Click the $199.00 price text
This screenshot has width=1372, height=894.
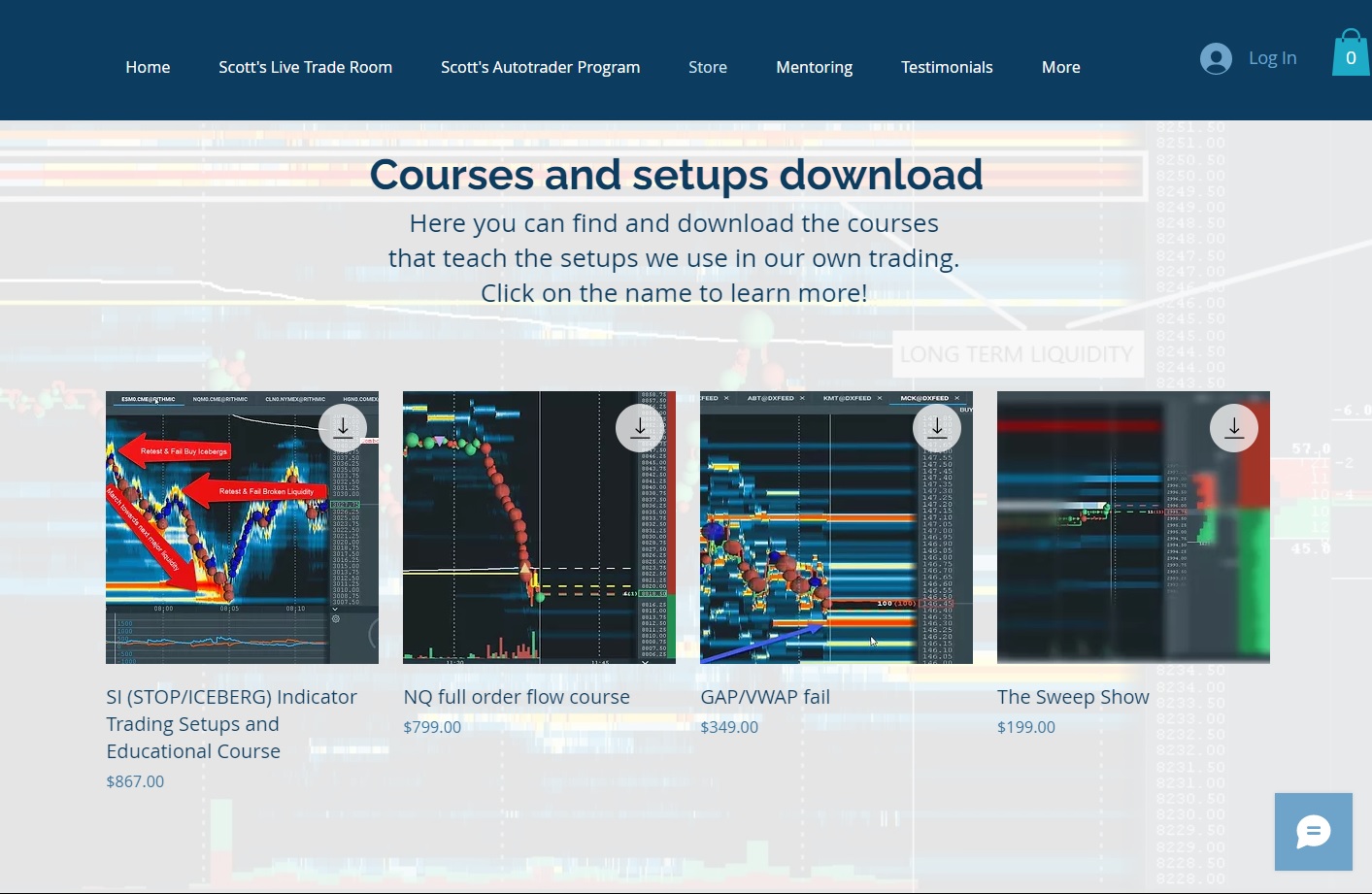1026,727
